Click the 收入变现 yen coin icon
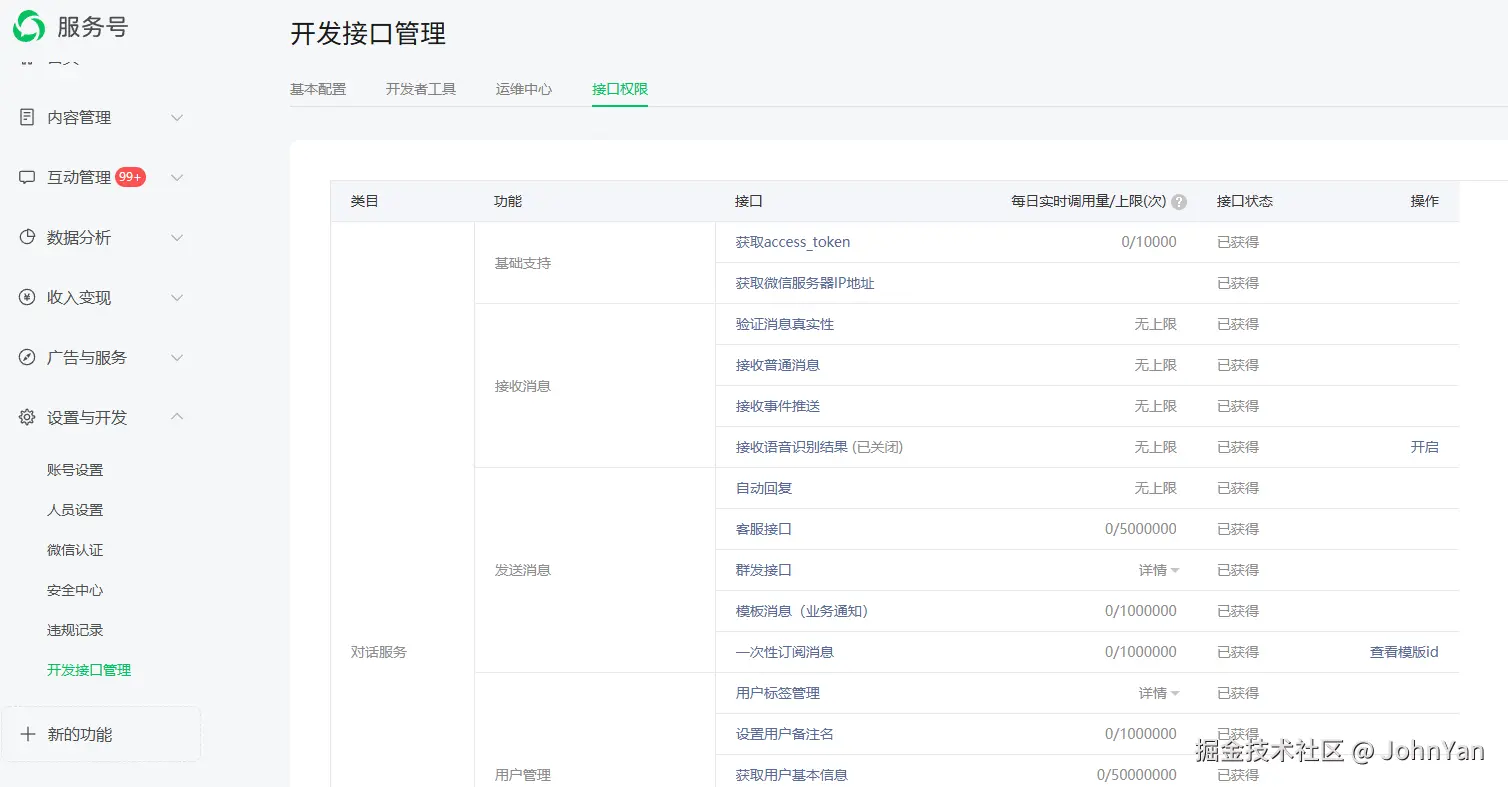The image size is (1508, 787). point(27,297)
